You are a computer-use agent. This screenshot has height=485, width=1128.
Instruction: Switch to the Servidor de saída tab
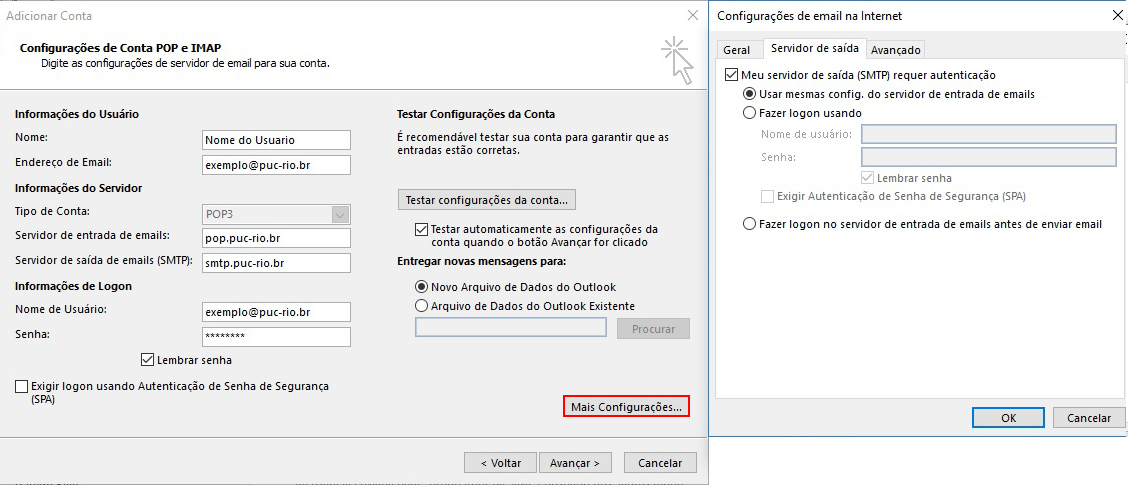814,48
